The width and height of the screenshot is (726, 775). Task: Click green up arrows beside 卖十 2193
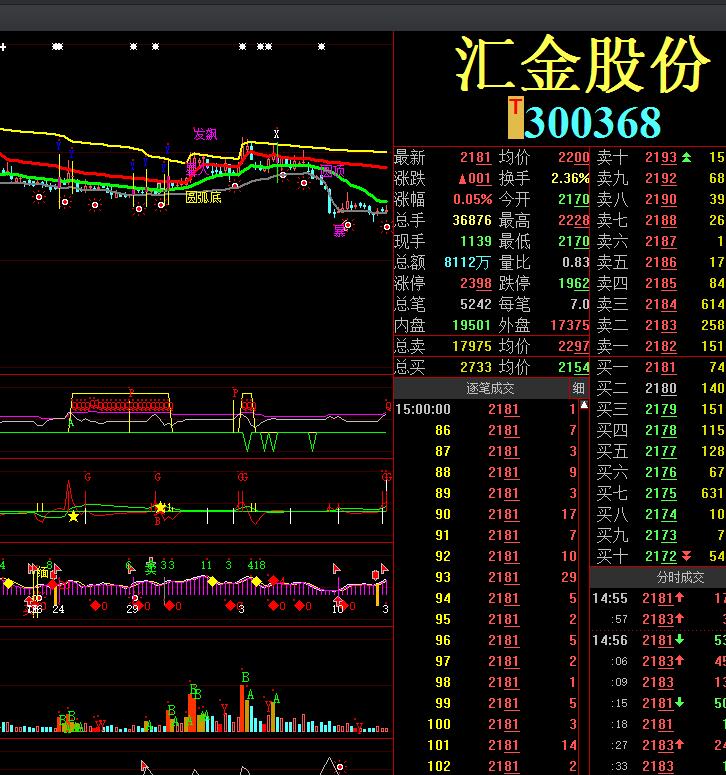coord(686,158)
